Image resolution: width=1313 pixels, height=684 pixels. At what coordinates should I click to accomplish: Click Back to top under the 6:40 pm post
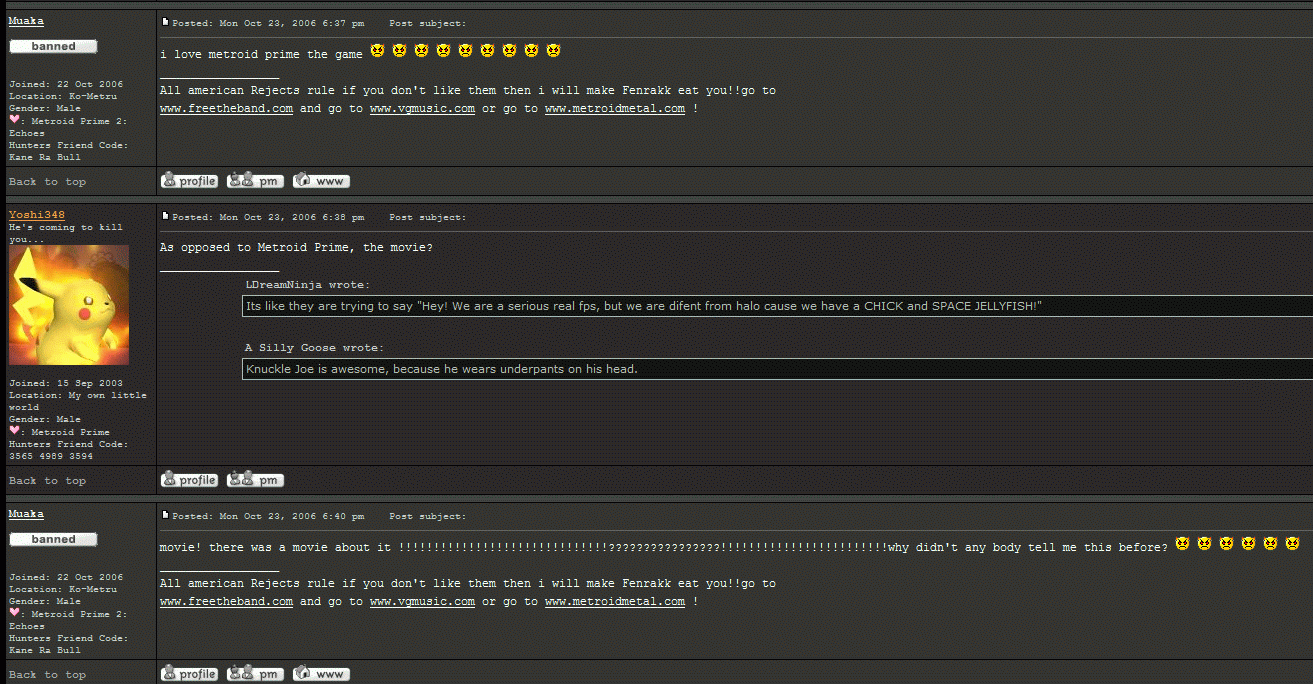pyautogui.click(x=47, y=675)
